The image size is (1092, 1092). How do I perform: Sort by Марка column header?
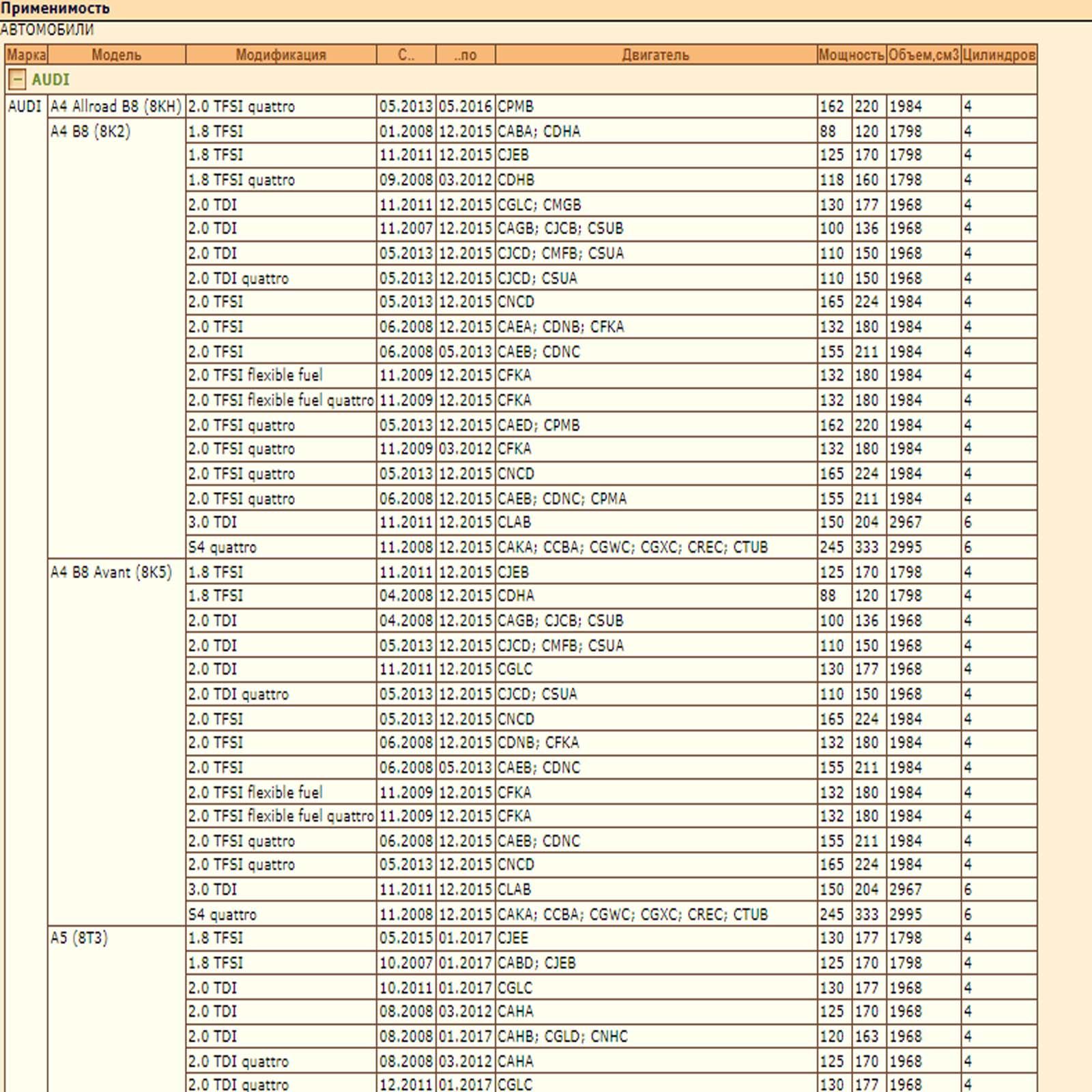pyautogui.click(x=27, y=55)
